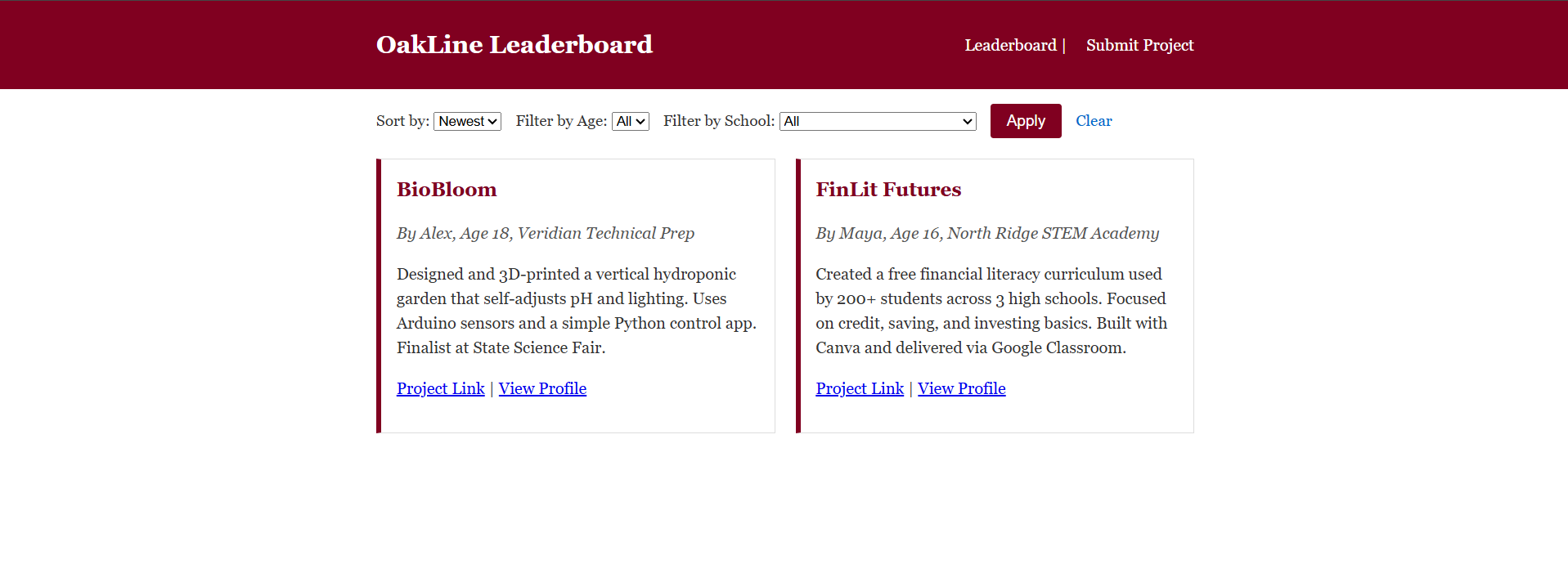1568x578 pixels.
Task: Click the FinLit financial literacy curriculum description
Action: (x=991, y=311)
